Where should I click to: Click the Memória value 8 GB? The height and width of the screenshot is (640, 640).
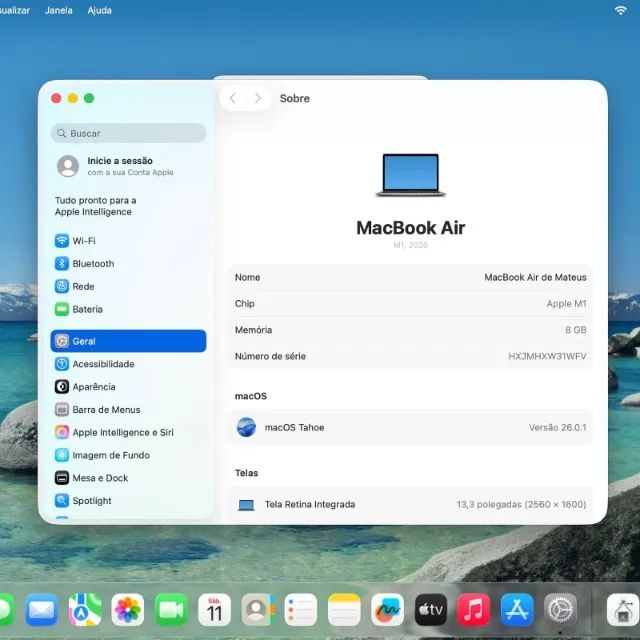tap(576, 330)
